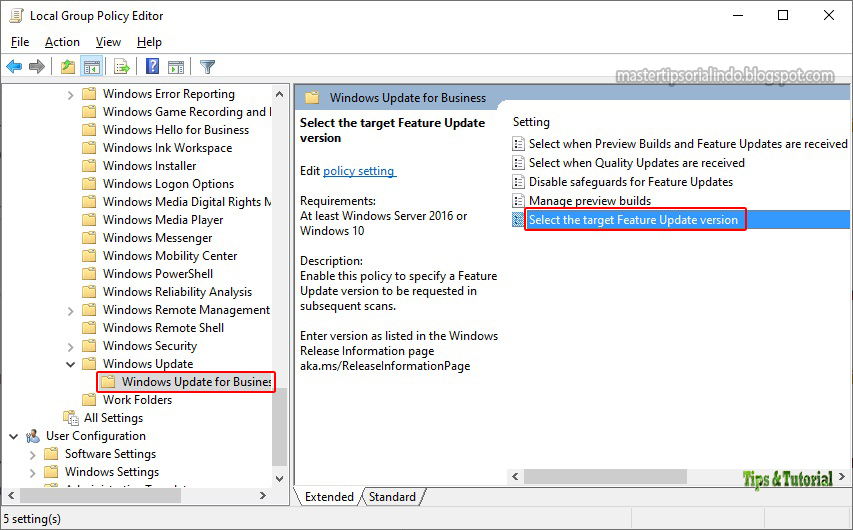Click the Forward arrow toolbar icon

(x=36, y=67)
